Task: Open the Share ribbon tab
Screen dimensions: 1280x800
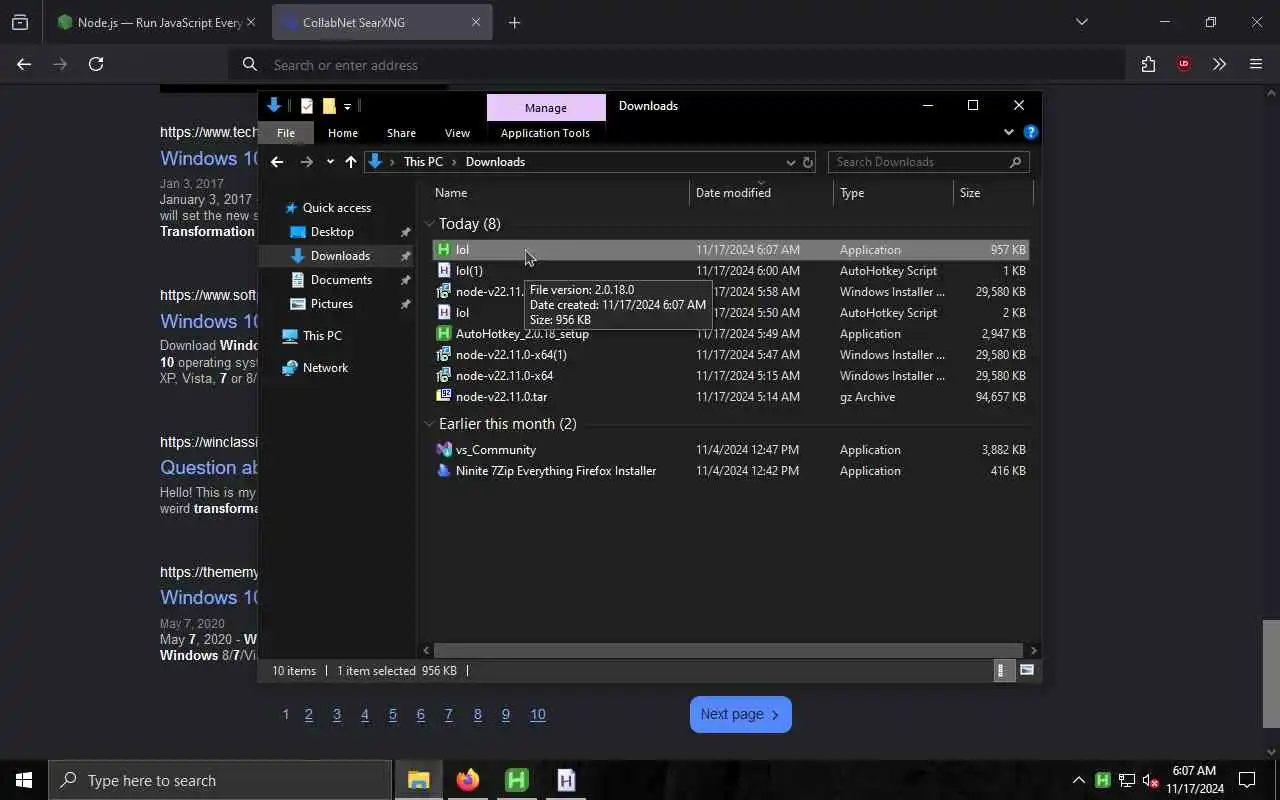Action: [x=401, y=133]
